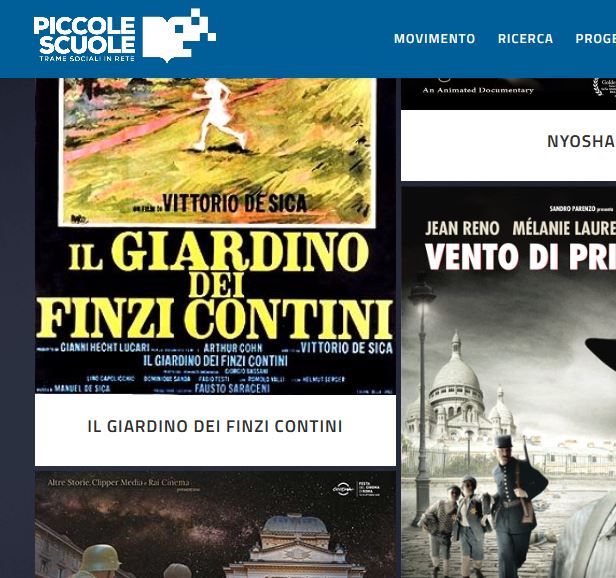Click the Nyosha title link
This screenshot has width=616, height=578.
click(581, 141)
